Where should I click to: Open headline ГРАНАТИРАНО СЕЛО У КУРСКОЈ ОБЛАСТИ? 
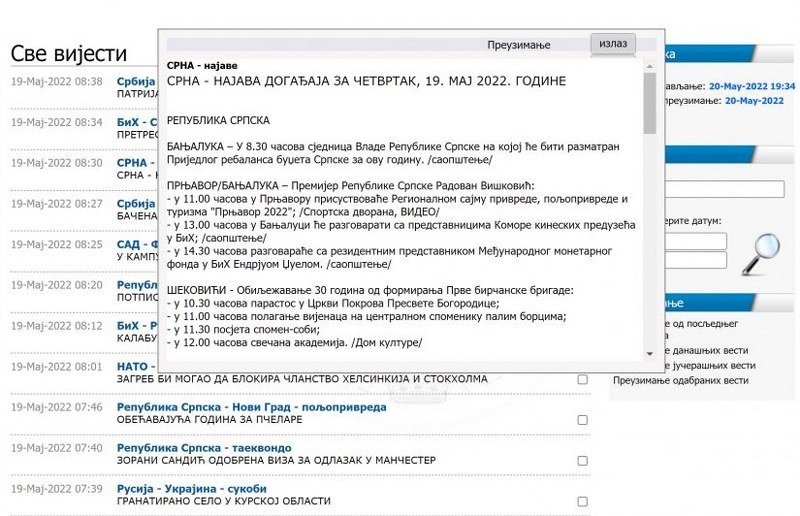pyautogui.click(x=223, y=501)
